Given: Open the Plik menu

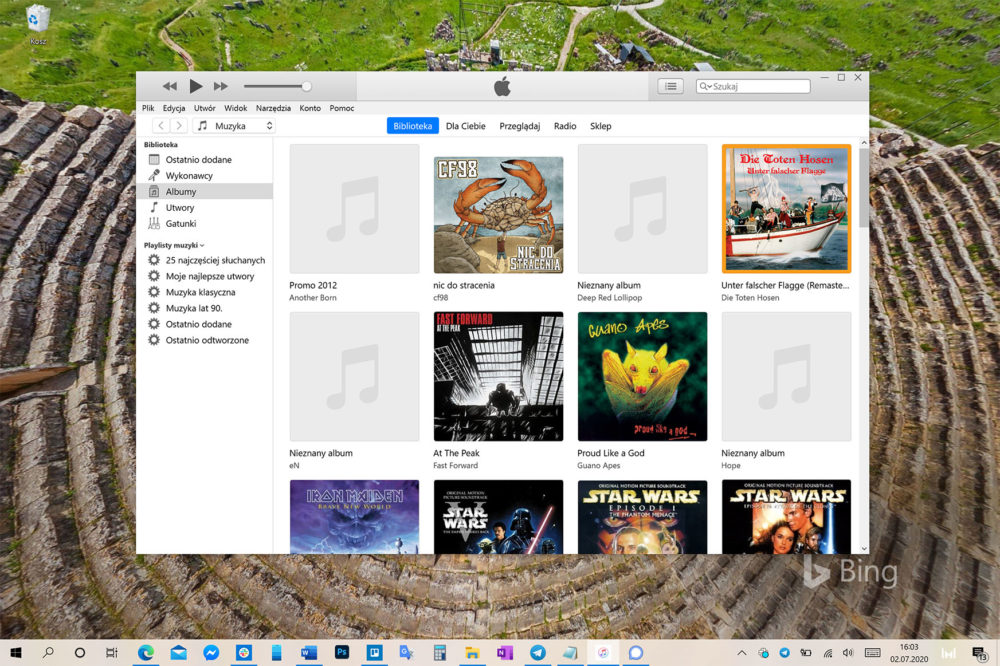Looking at the screenshot, I should (x=148, y=108).
